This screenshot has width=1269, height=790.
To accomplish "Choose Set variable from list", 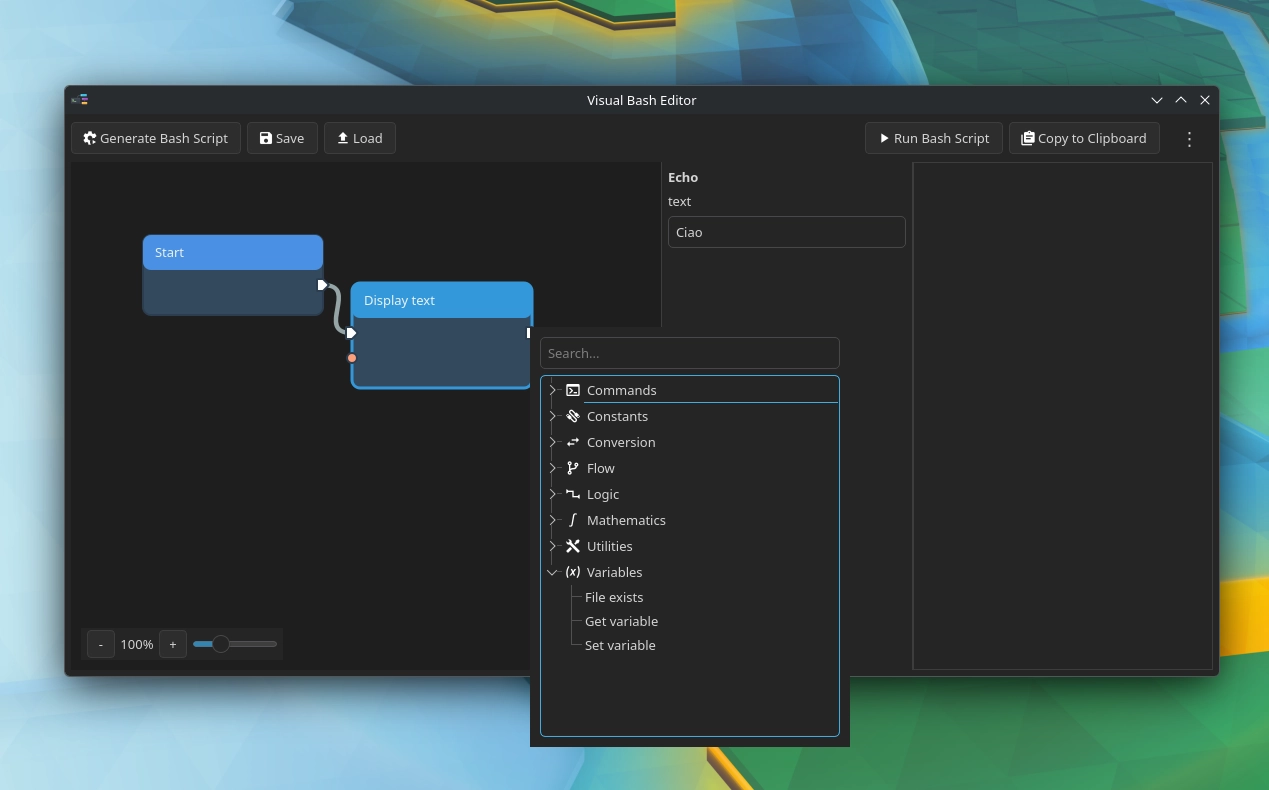I will click(x=620, y=645).
